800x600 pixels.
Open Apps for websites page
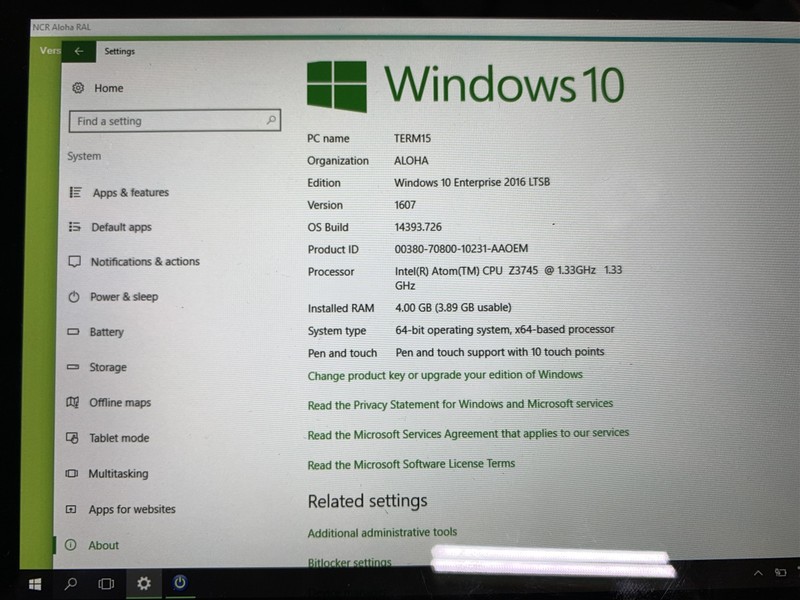132,509
